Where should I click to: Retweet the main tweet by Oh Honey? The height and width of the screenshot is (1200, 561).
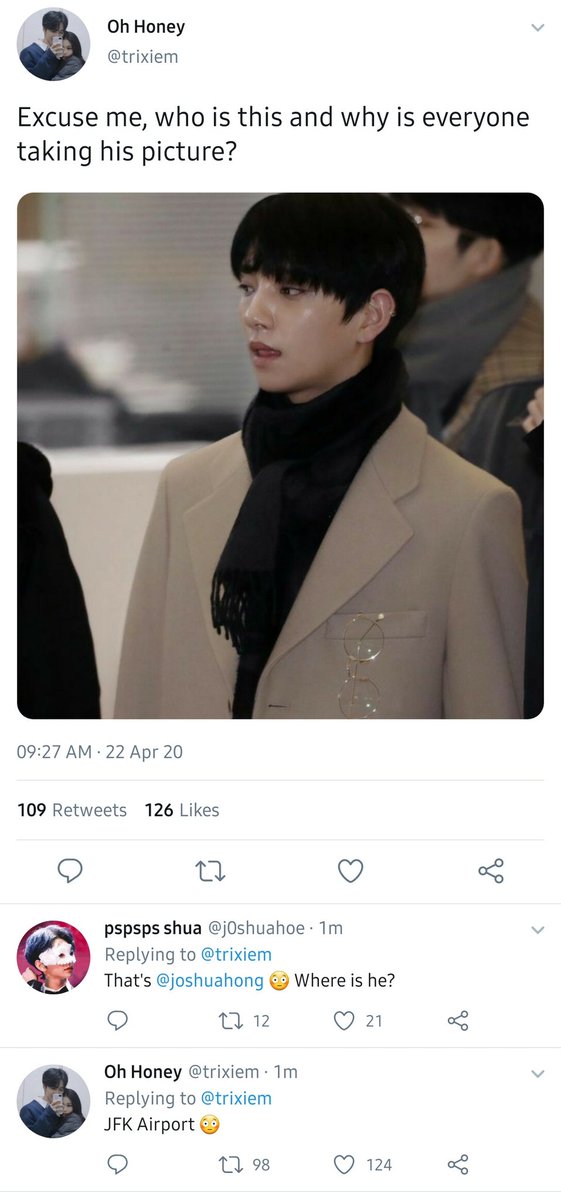[x=210, y=872]
